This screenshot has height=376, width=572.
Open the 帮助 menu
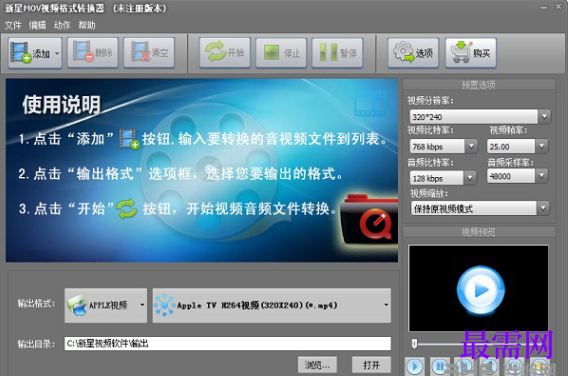87,25
